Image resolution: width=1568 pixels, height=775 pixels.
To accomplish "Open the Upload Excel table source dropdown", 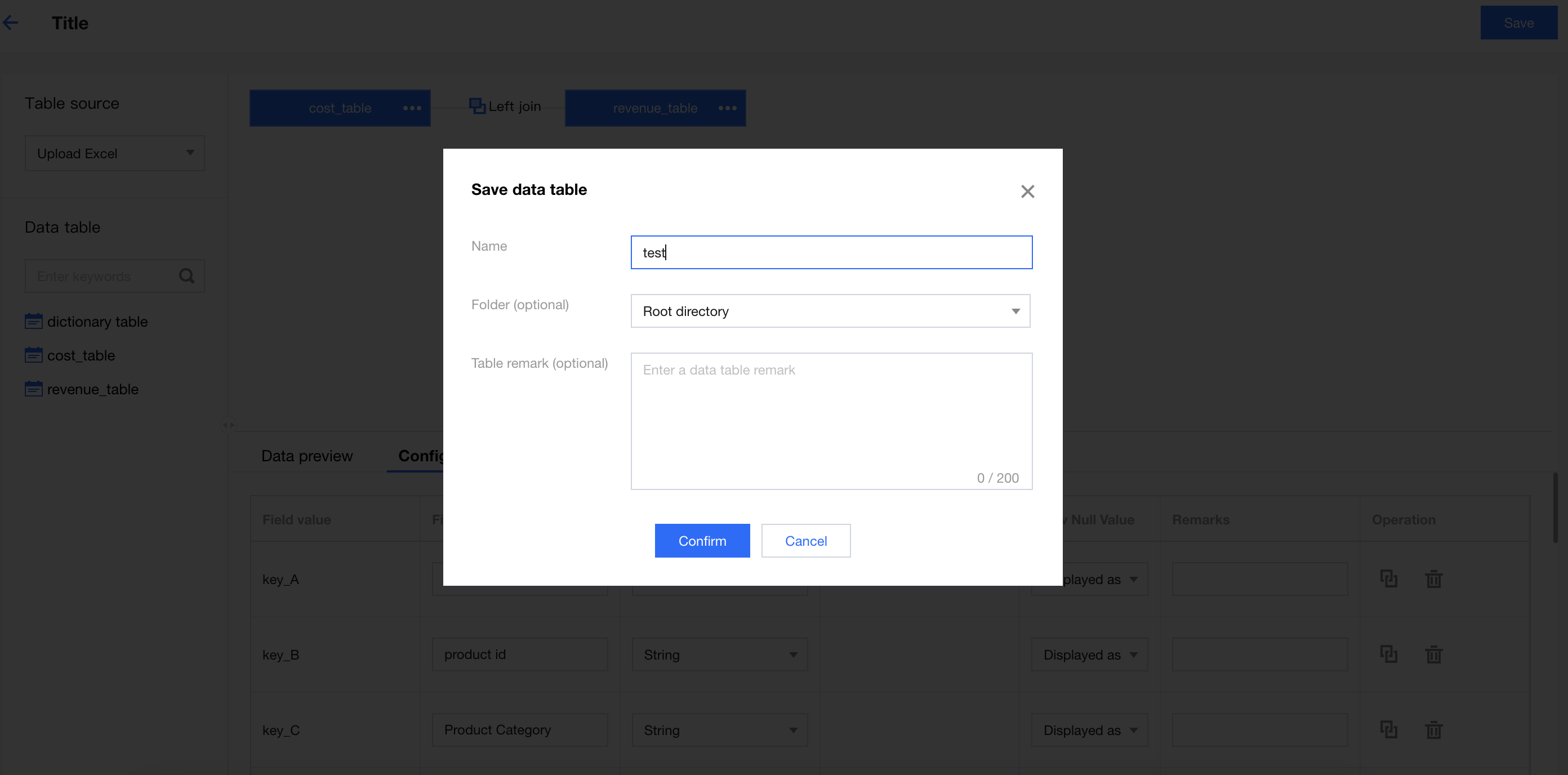I will tap(114, 153).
